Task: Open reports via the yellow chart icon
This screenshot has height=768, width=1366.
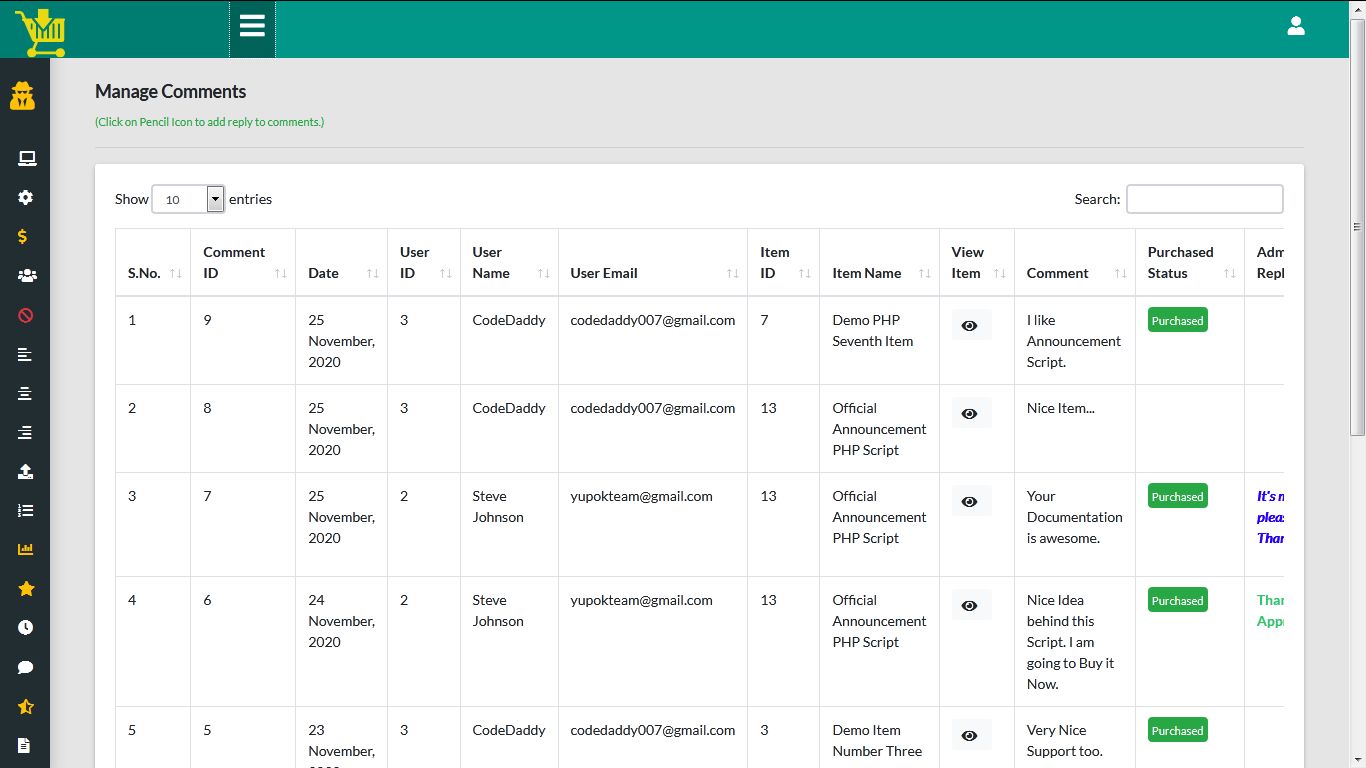Action: [x=25, y=549]
